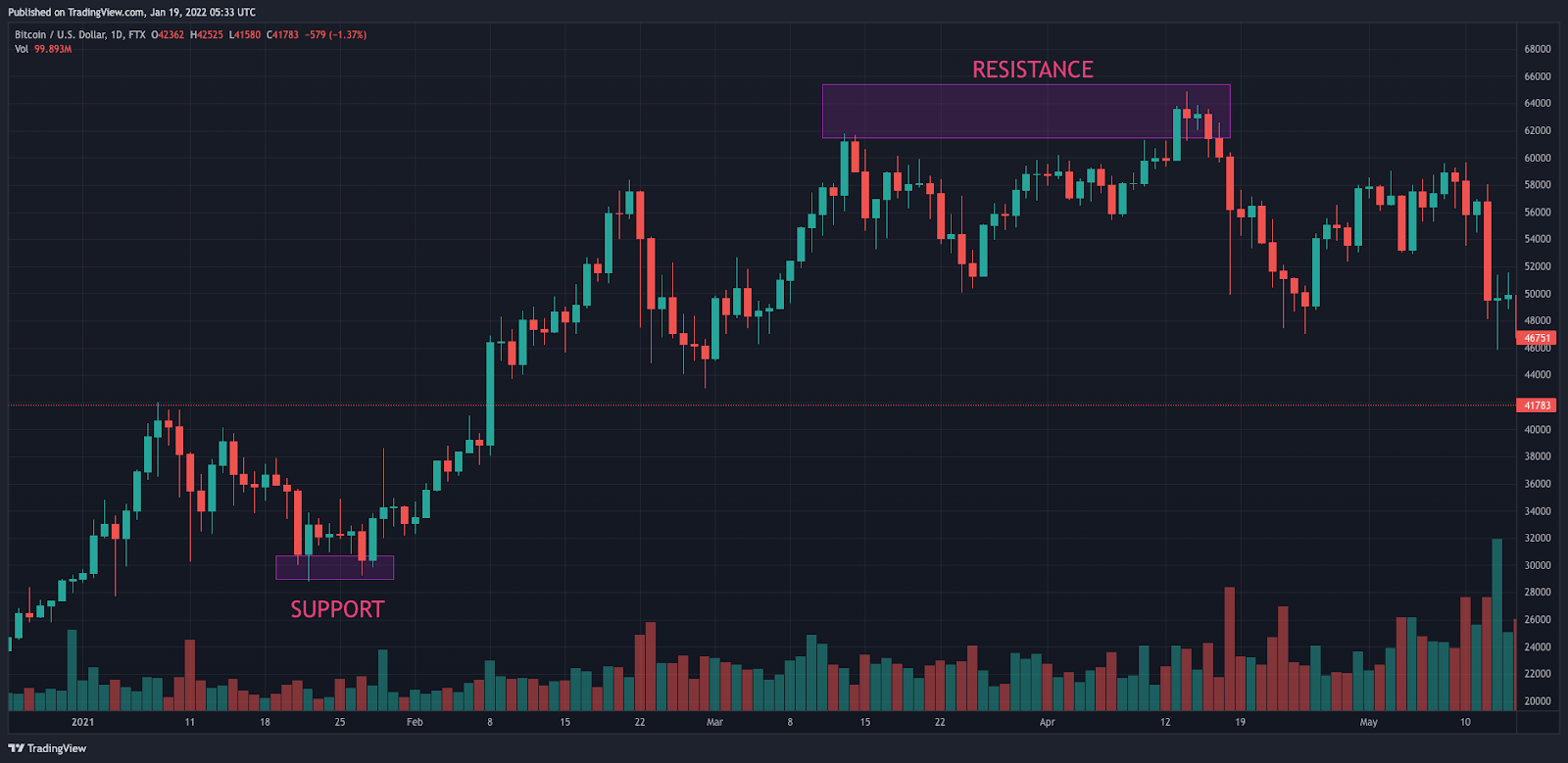Click the 68000 price axis label

point(1537,49)
